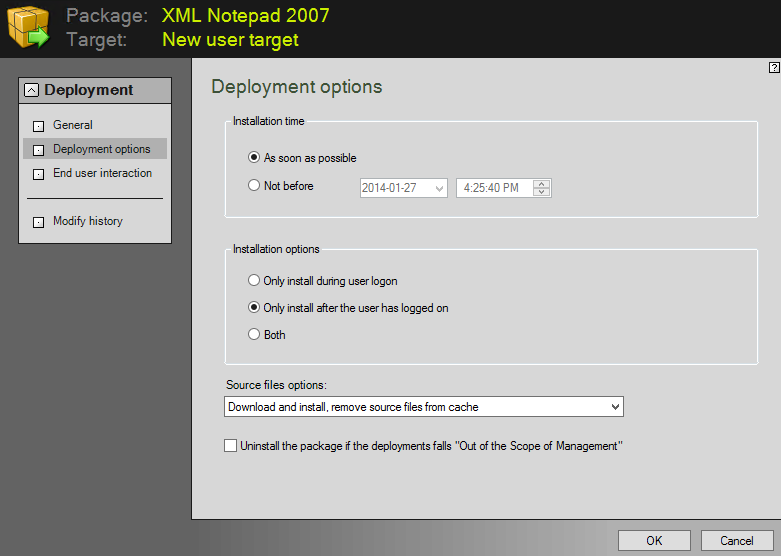Image resolution: width=781 pixels, height=556 pixels.
Task: Click the Source files options label
Action: tap(276, 385)
